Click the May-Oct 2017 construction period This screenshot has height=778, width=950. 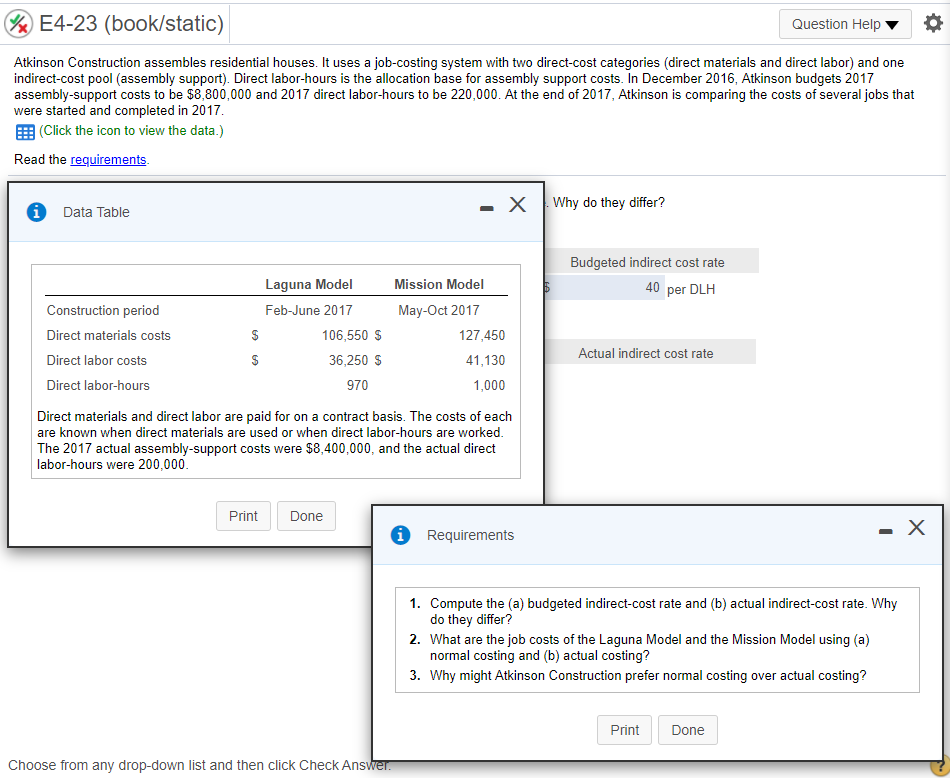click(x=439, y=310)
